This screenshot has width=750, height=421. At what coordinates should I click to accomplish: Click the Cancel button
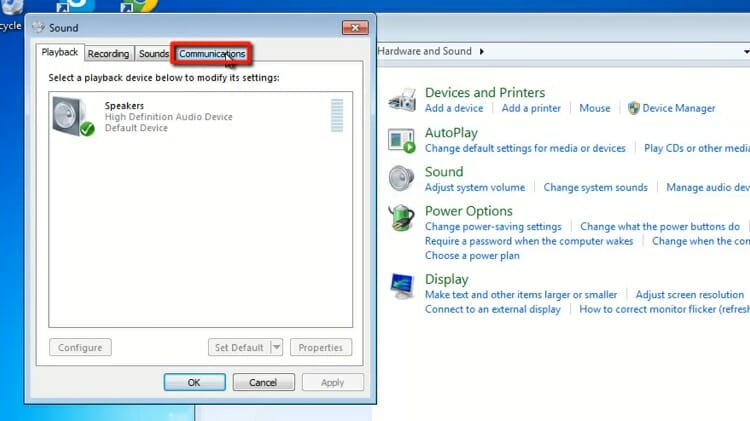pos(263,382)
